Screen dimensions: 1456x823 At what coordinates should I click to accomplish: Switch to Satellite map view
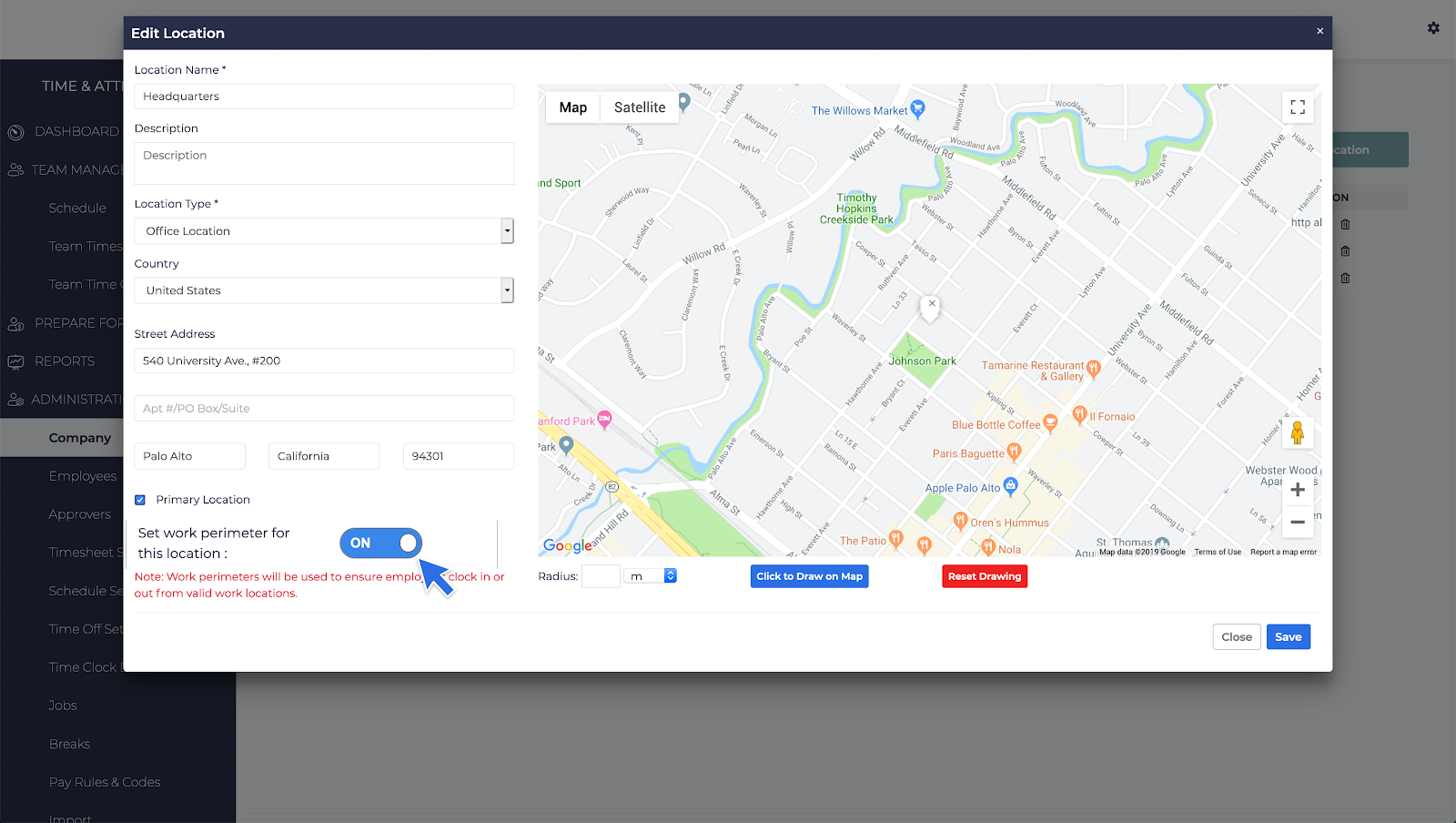click(x=640, y=107)
